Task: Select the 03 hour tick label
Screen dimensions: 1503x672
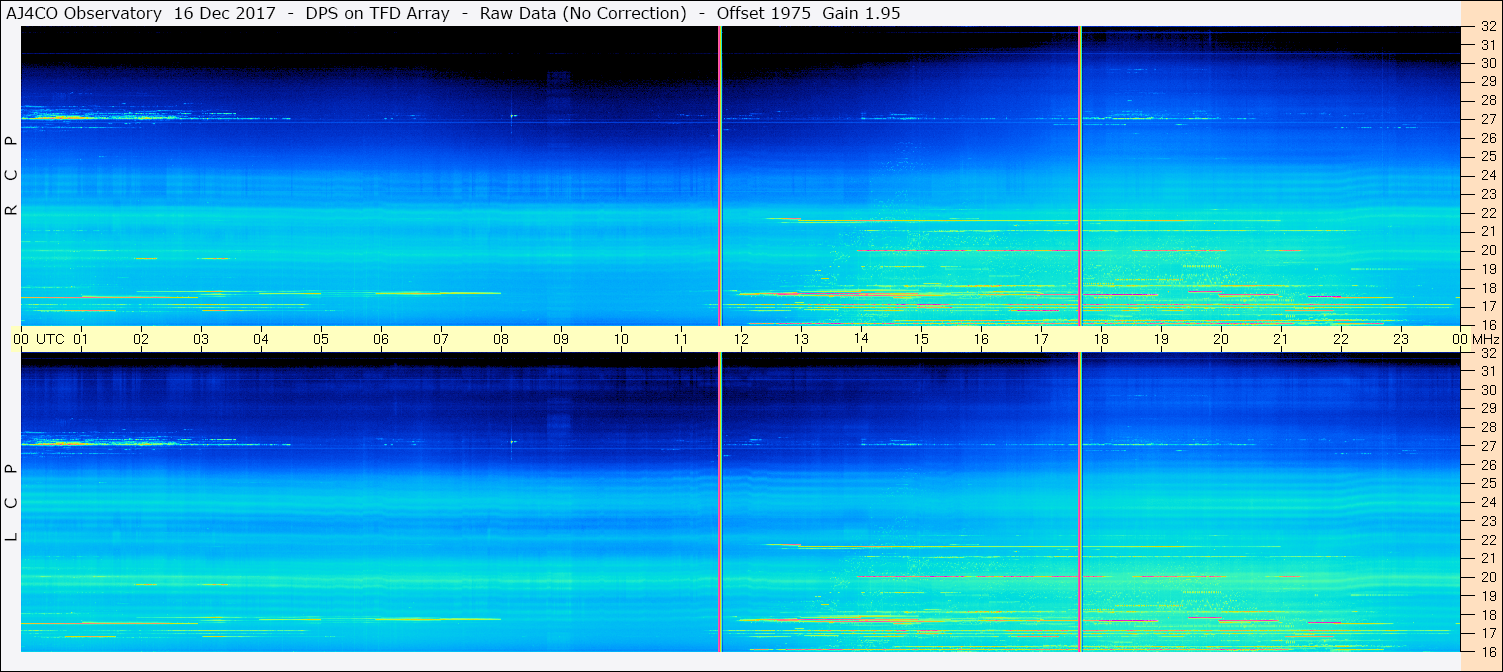Action: 201,339
